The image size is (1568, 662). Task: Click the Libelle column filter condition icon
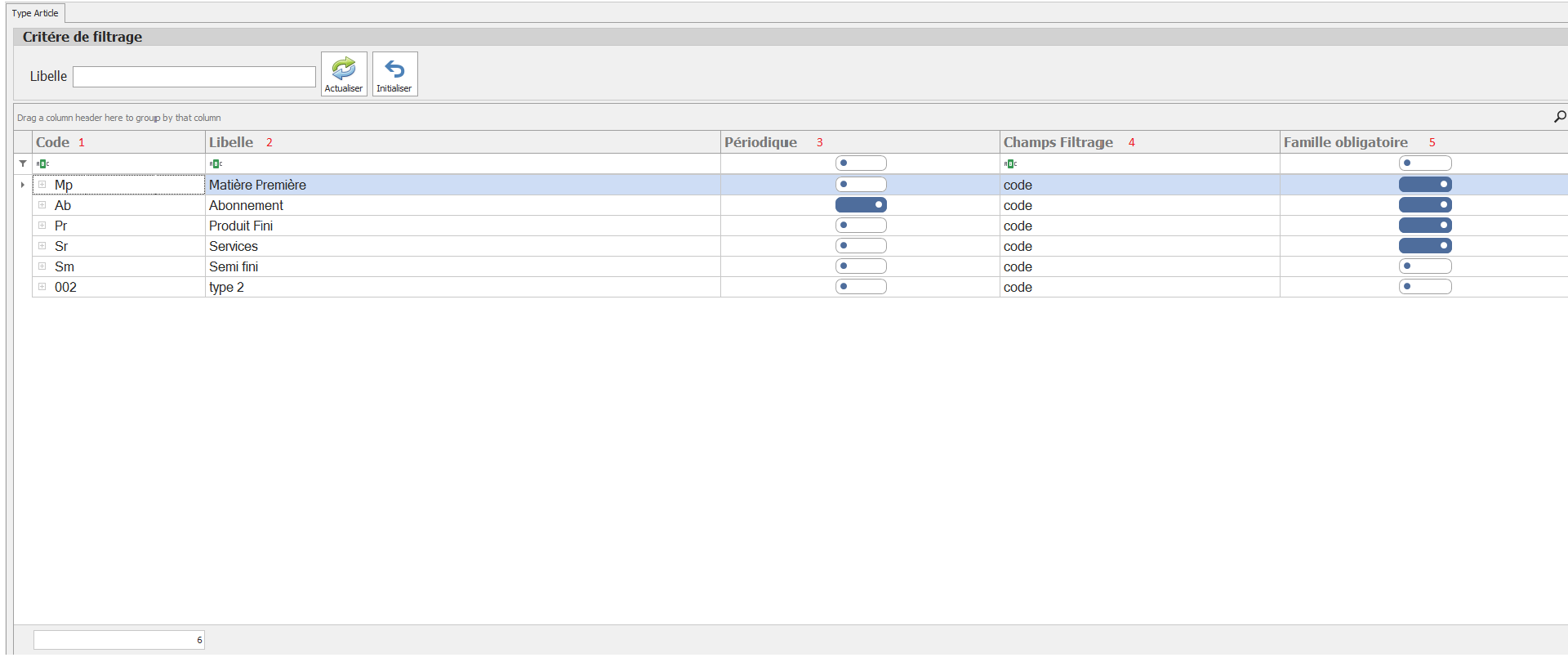216,163
